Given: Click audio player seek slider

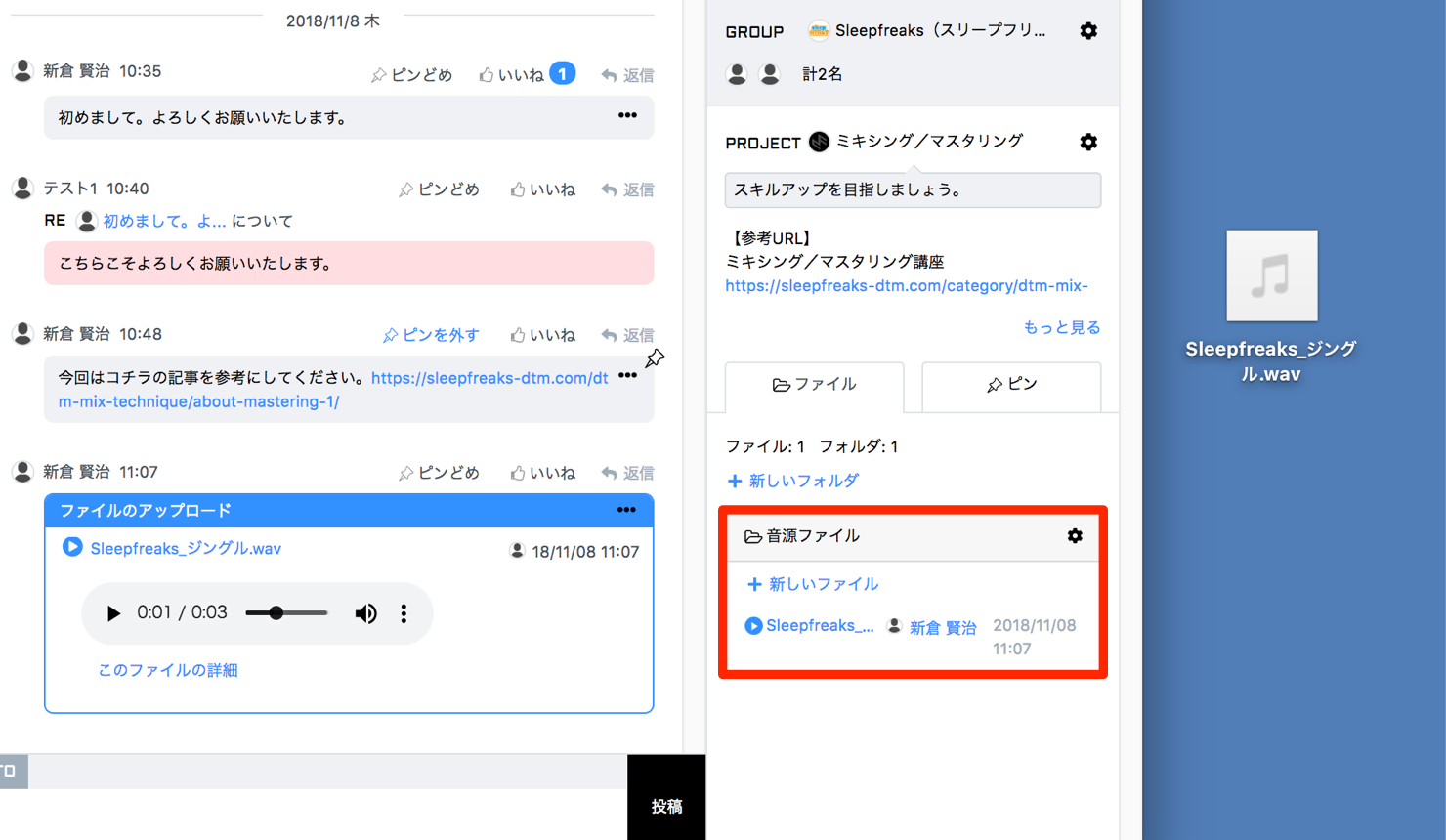Looking at the screenshot, I should pos(286,613).
